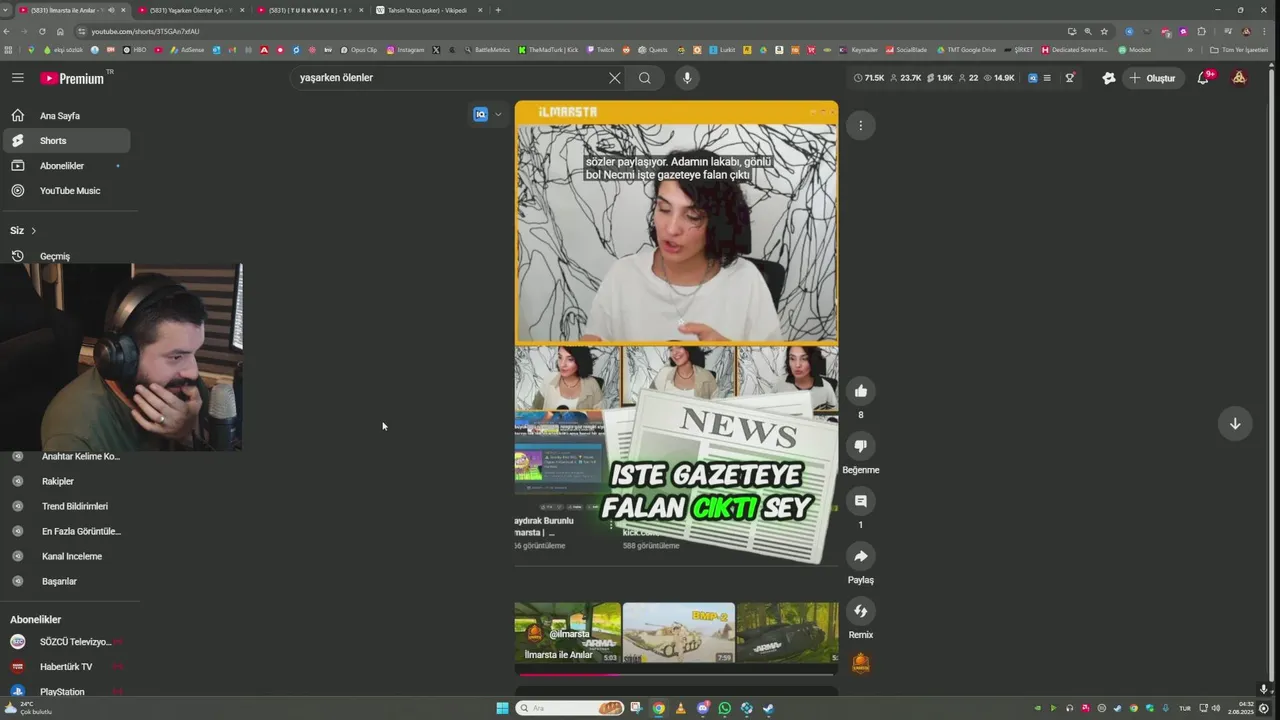Remix this Short
This screenshot has height=720, width=1280.
tap(860, 611)
